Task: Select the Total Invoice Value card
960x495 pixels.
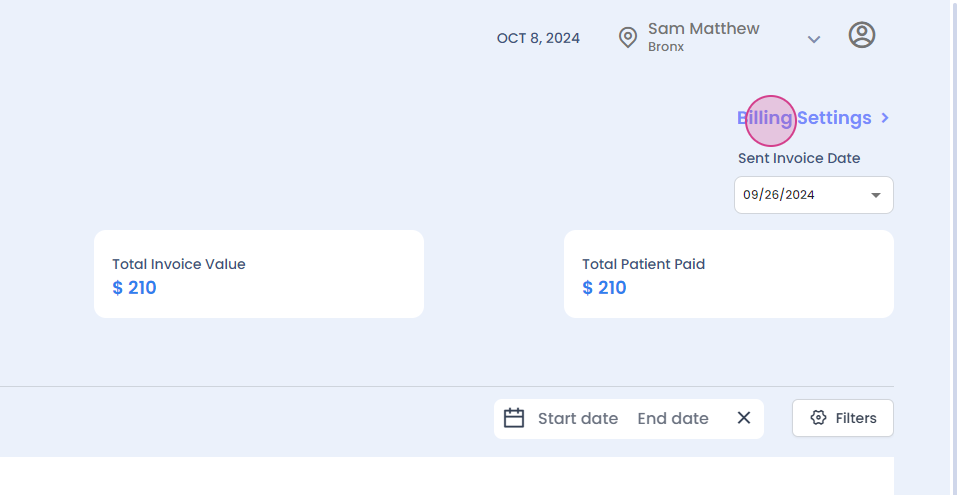Action: [x=258, y=274]
